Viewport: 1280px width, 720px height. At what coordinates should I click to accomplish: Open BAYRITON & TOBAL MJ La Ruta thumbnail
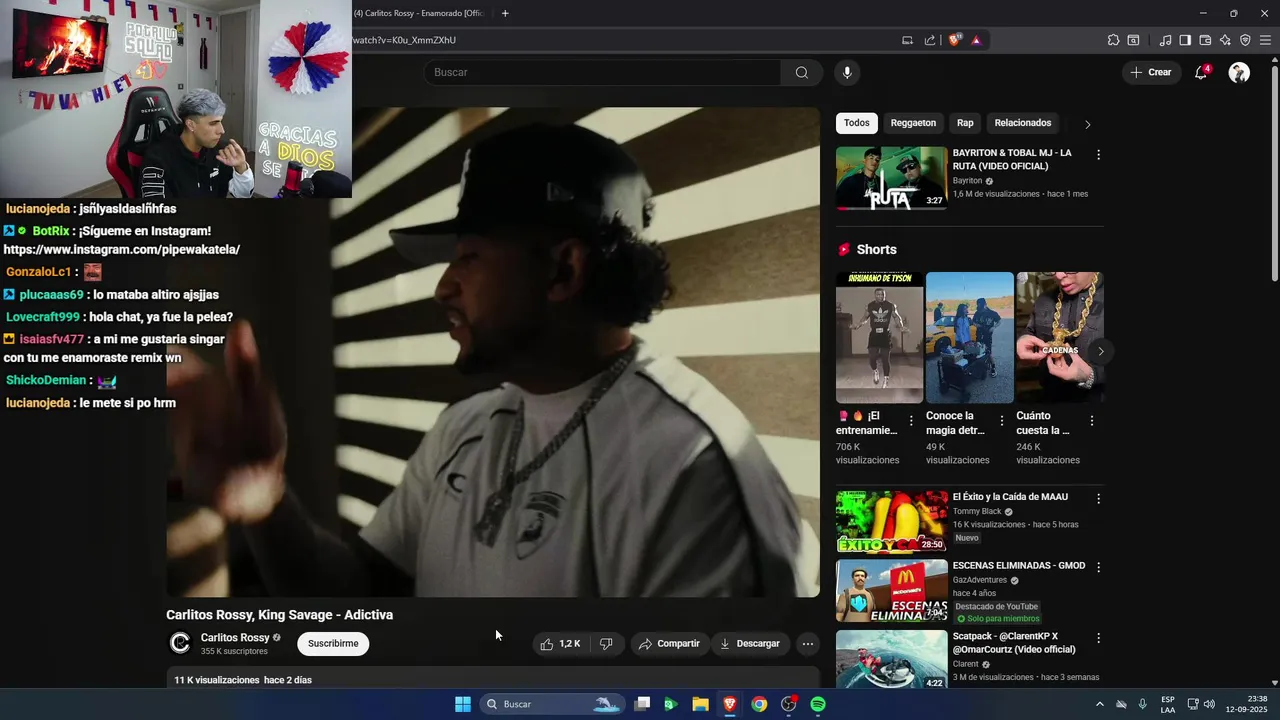pos(891,178)
